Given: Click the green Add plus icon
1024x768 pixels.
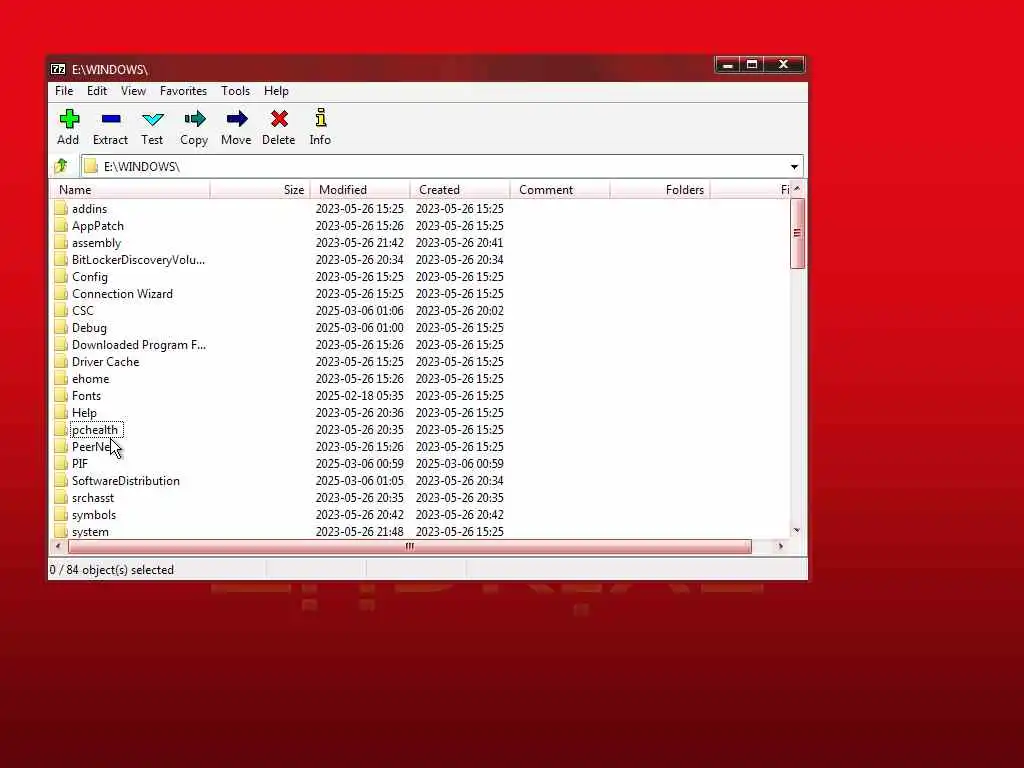Looking at the screenshot, I should click(69, 119).
